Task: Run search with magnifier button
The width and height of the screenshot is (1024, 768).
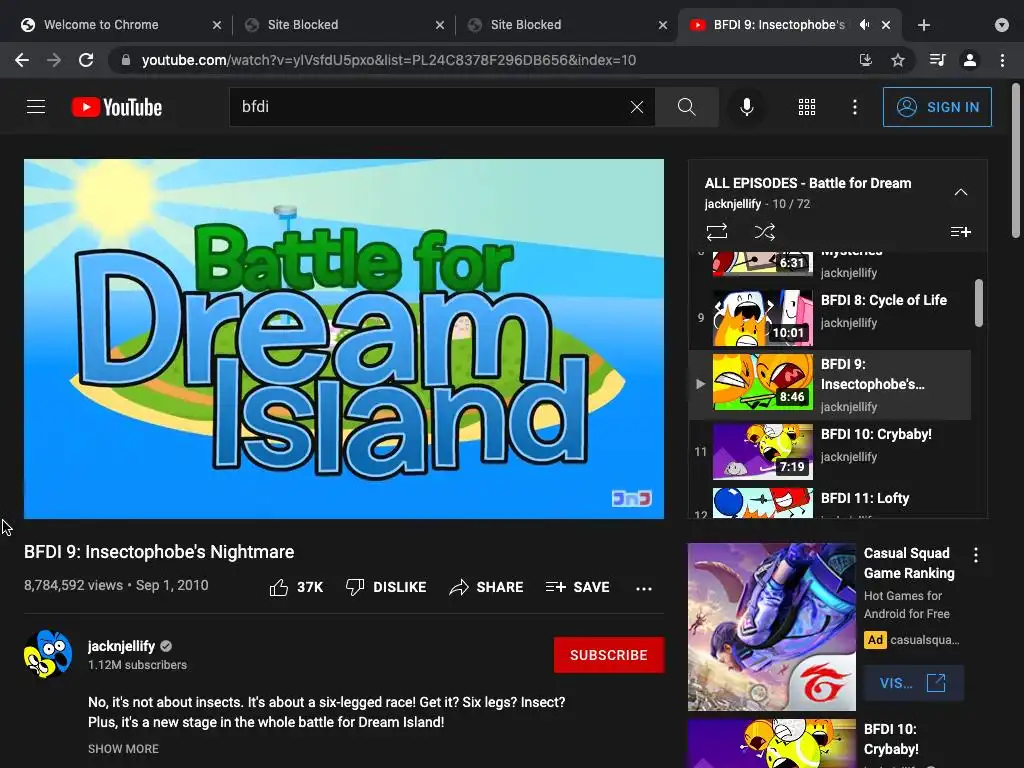Action: pyautogui.click(x=686, y=107)
